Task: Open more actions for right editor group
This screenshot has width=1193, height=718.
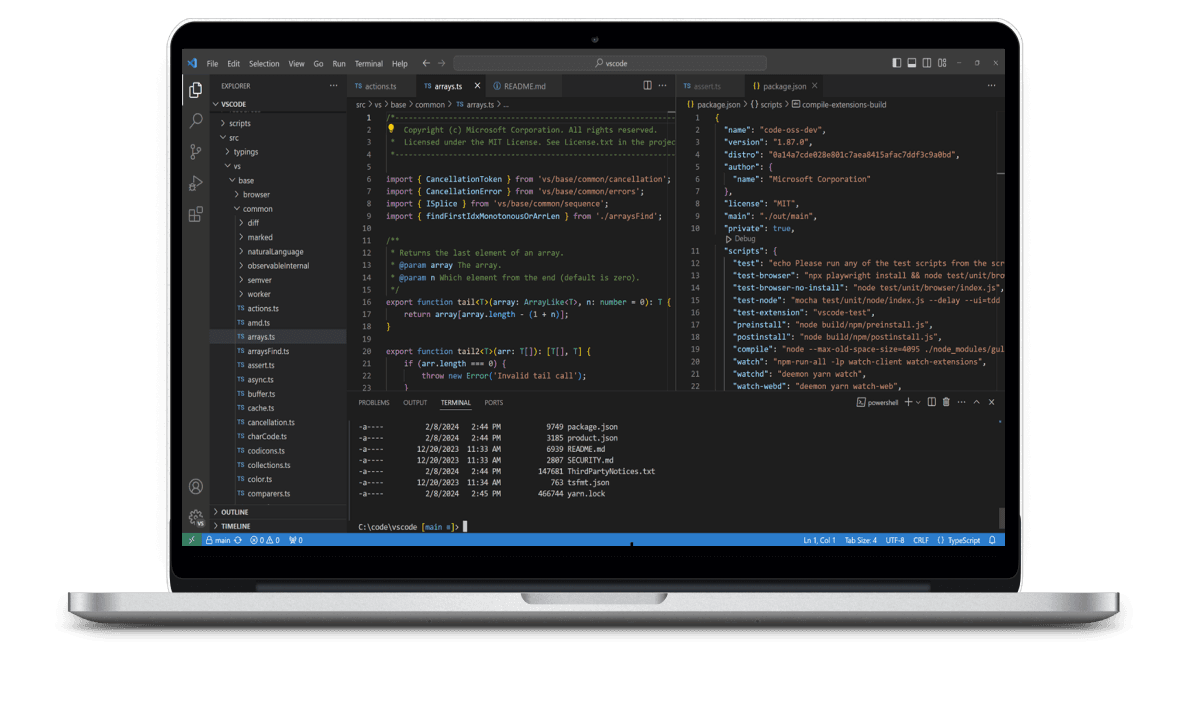Action: pyautogui.click(x=991, y=85)
